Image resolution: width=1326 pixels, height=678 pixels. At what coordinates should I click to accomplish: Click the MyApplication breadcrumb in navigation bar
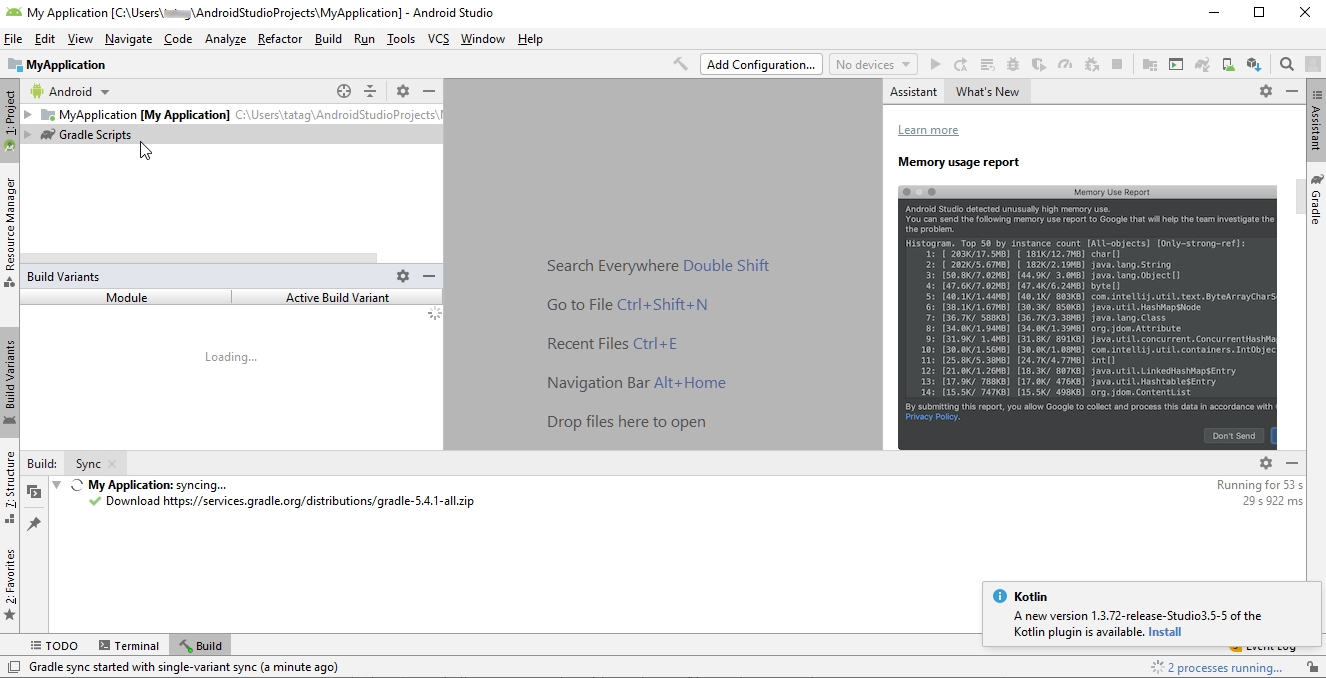pyautogui.click(x=57, y=64)
